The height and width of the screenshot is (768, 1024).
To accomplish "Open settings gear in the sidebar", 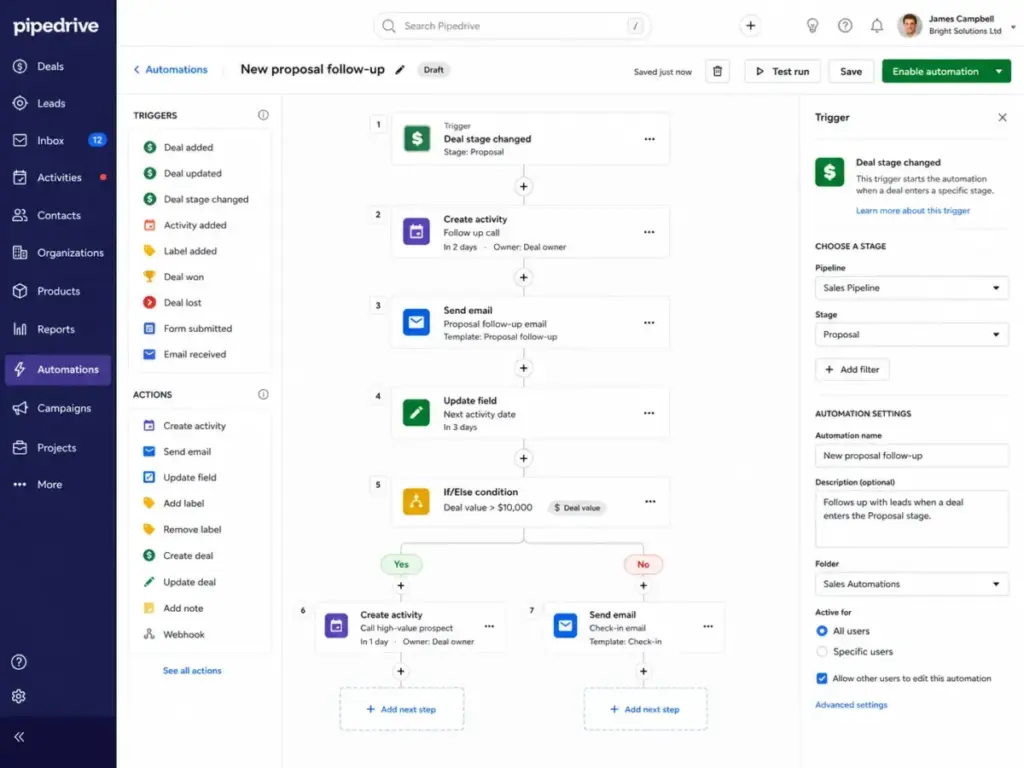I will click(19, 696).
